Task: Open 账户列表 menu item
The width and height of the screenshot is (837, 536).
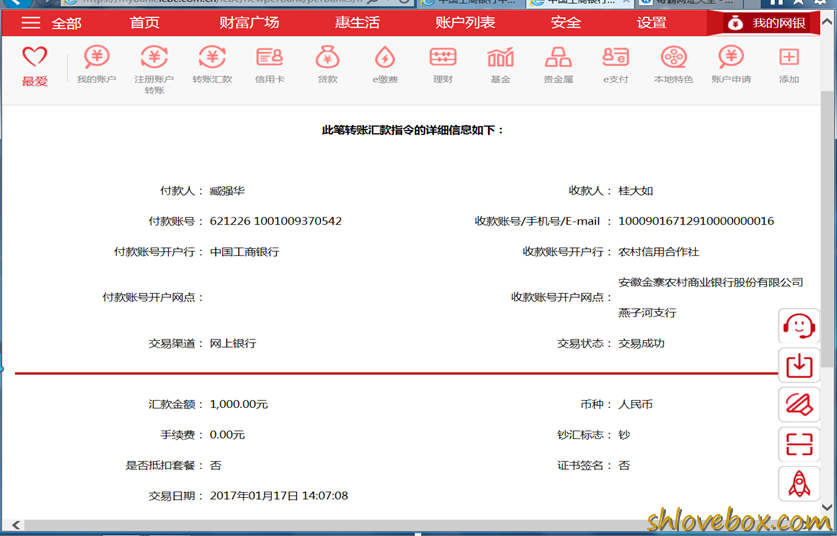Action: (465, 22)
